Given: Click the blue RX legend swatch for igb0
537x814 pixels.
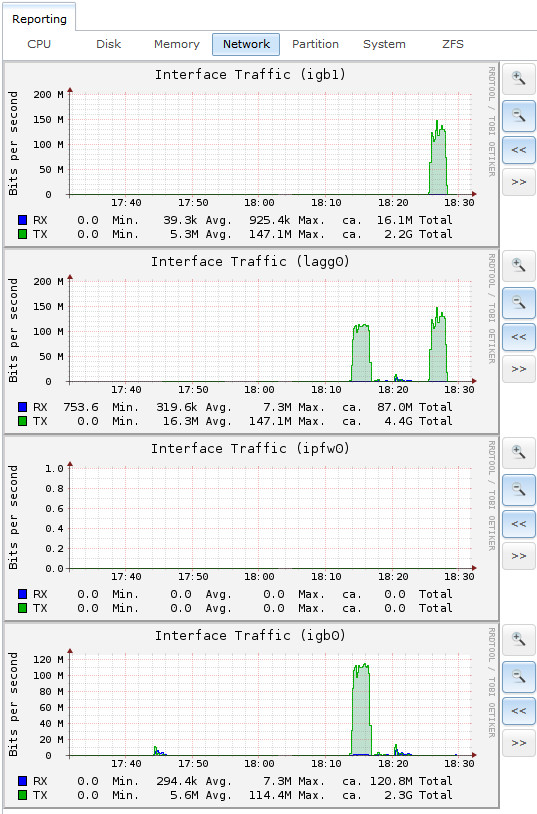Looking at the screenshot, I should (22, 781).
